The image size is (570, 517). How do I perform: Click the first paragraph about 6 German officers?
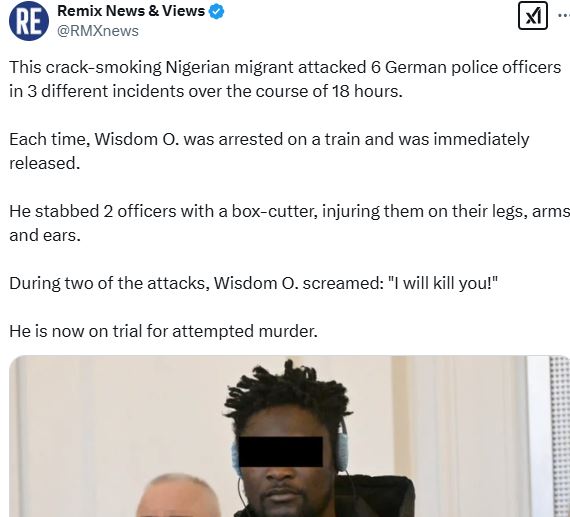tap(285, 79)
